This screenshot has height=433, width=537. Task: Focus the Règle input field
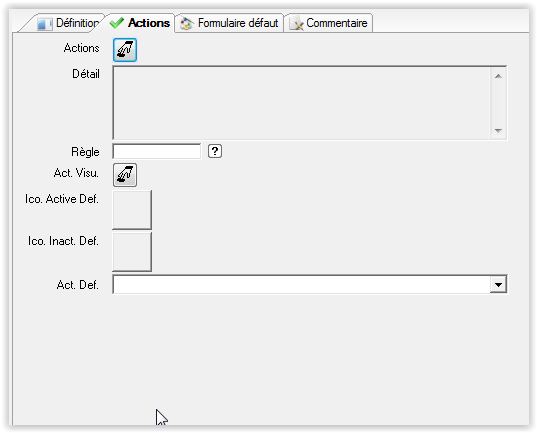click(157, 151)
